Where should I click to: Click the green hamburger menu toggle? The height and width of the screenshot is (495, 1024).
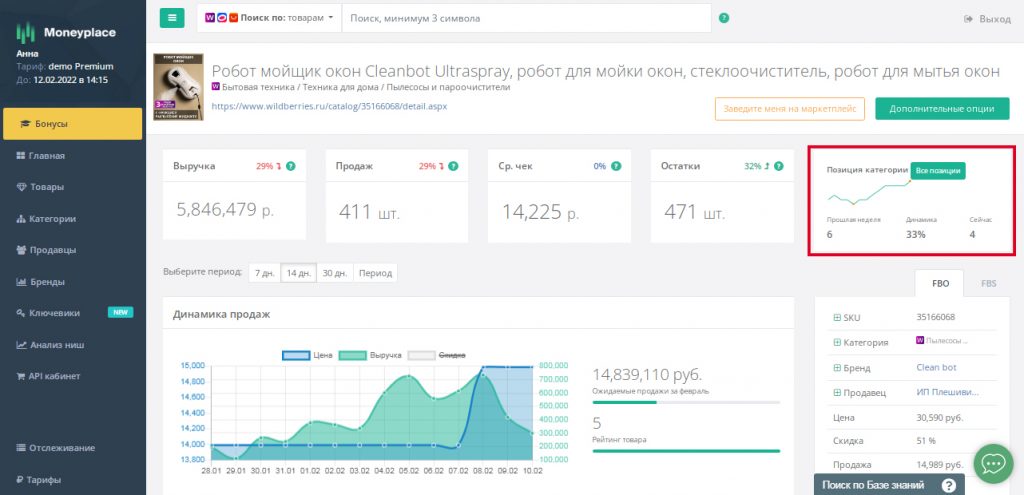tap(172, 18)
